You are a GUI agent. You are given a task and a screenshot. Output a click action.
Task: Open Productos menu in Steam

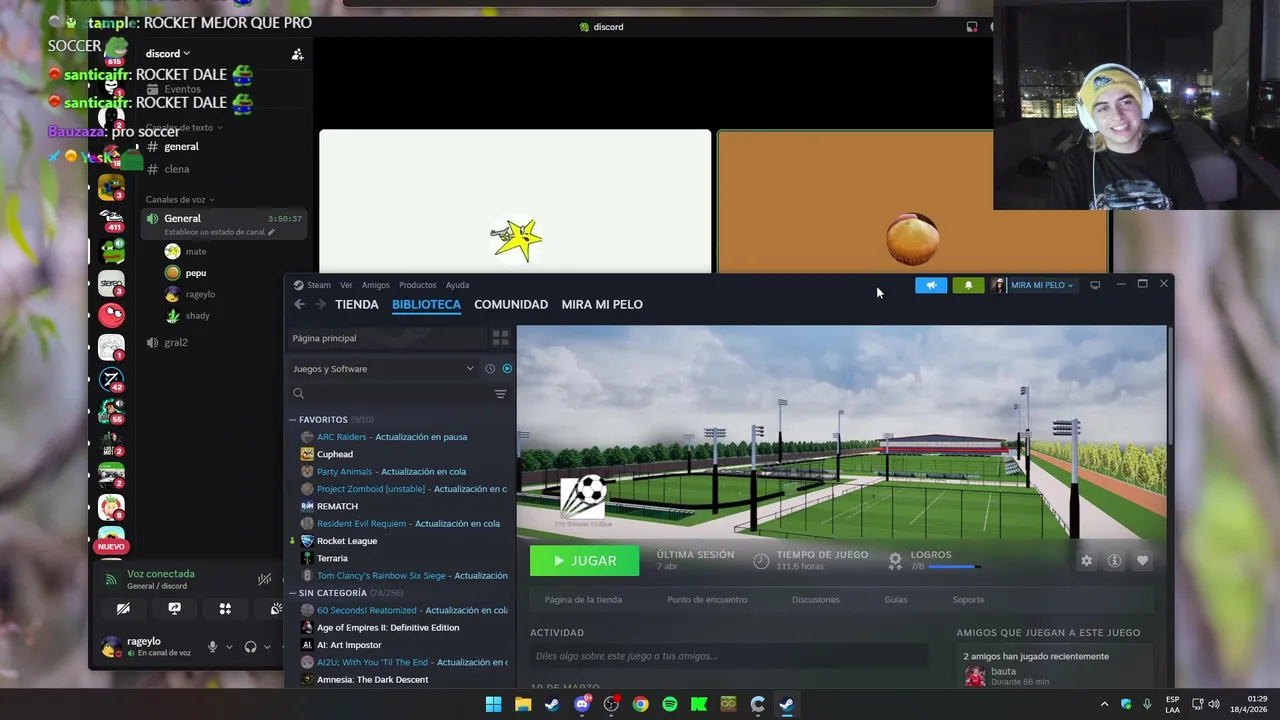point(417,285)
